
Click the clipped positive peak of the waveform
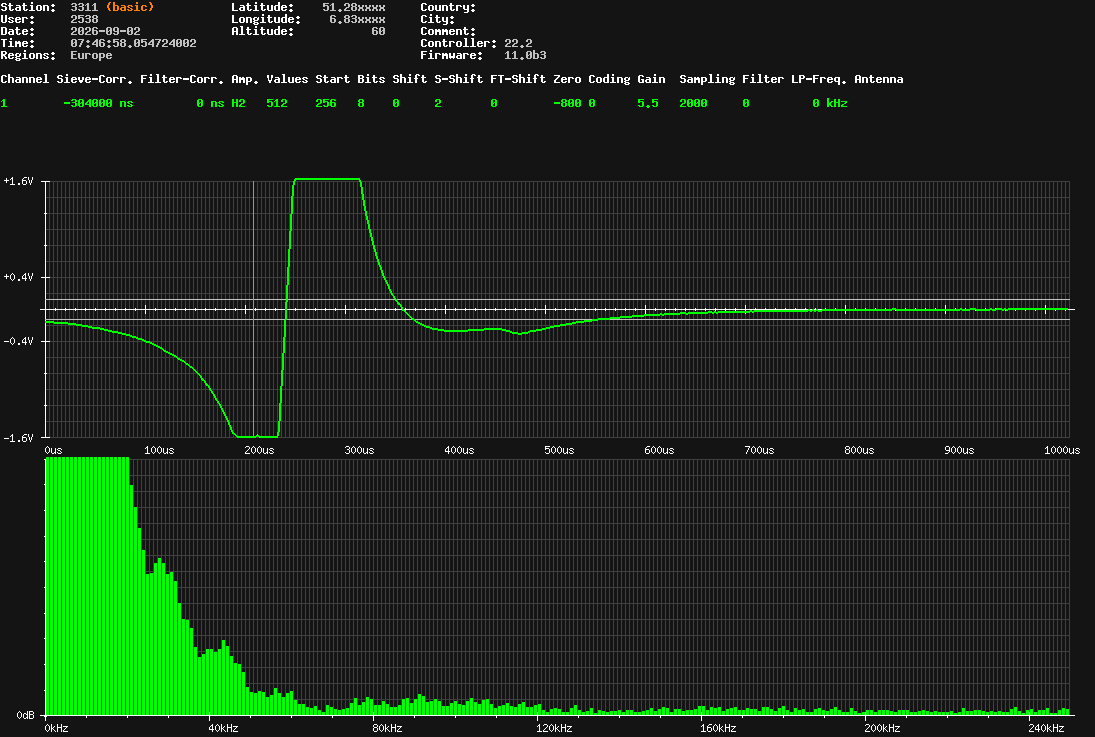[x=327, y=180]
